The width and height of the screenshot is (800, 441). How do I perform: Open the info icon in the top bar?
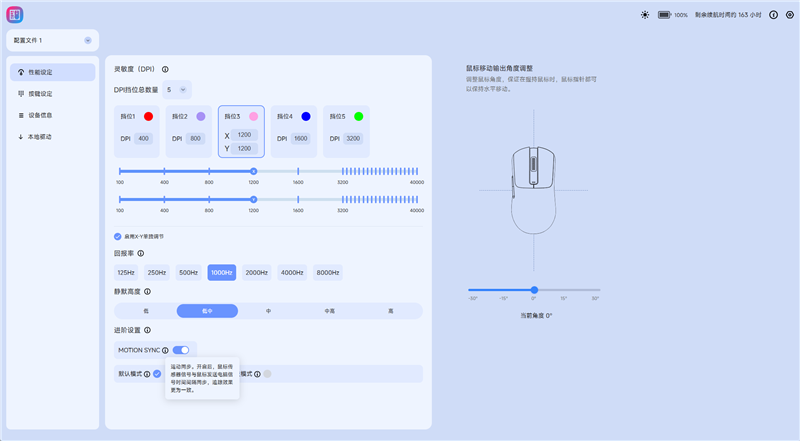(x=773, y=15)
